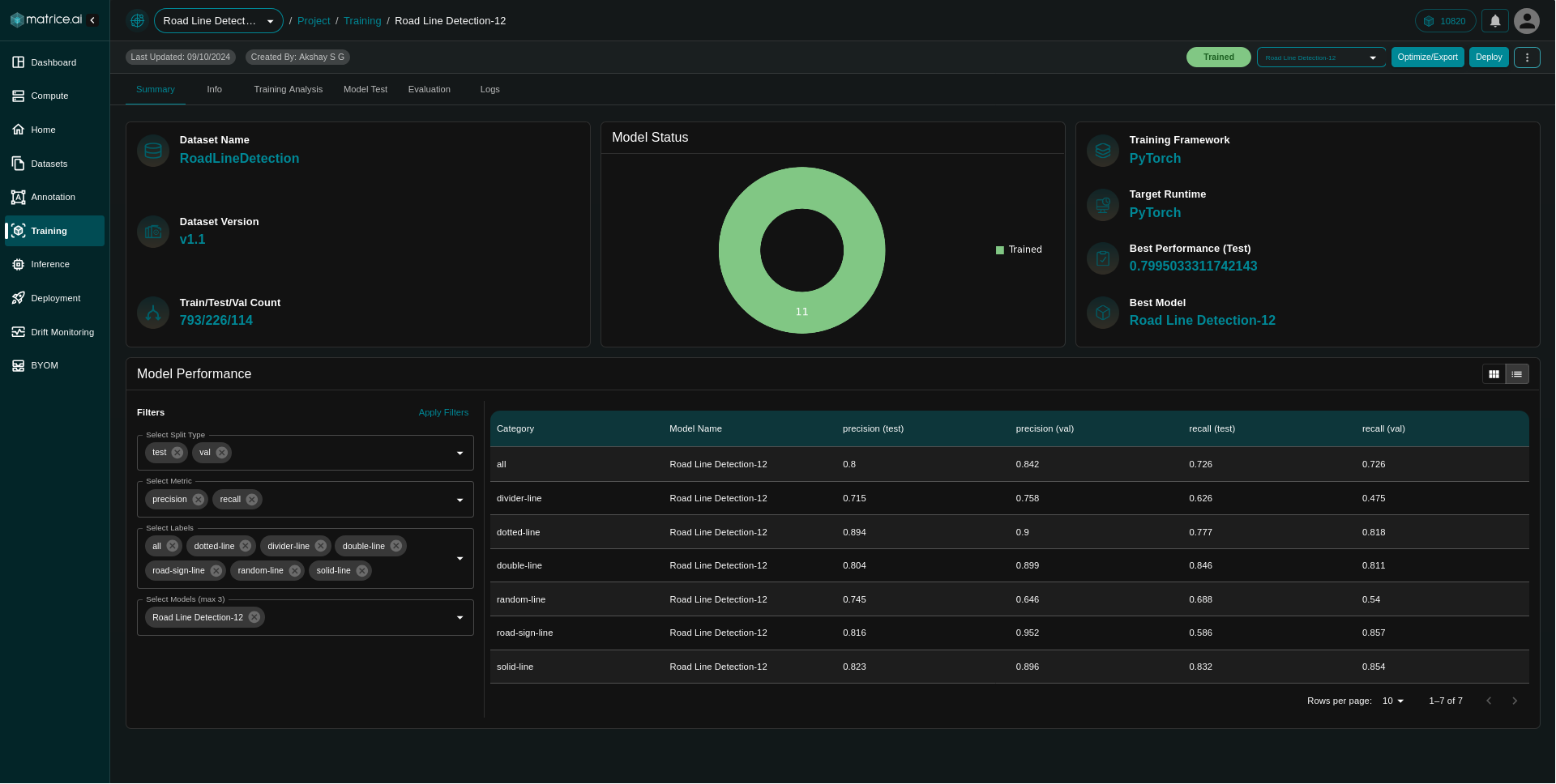Open BYOM in the sidebar
Viewport: 1556px width, 784px height.
click(54, 365)
